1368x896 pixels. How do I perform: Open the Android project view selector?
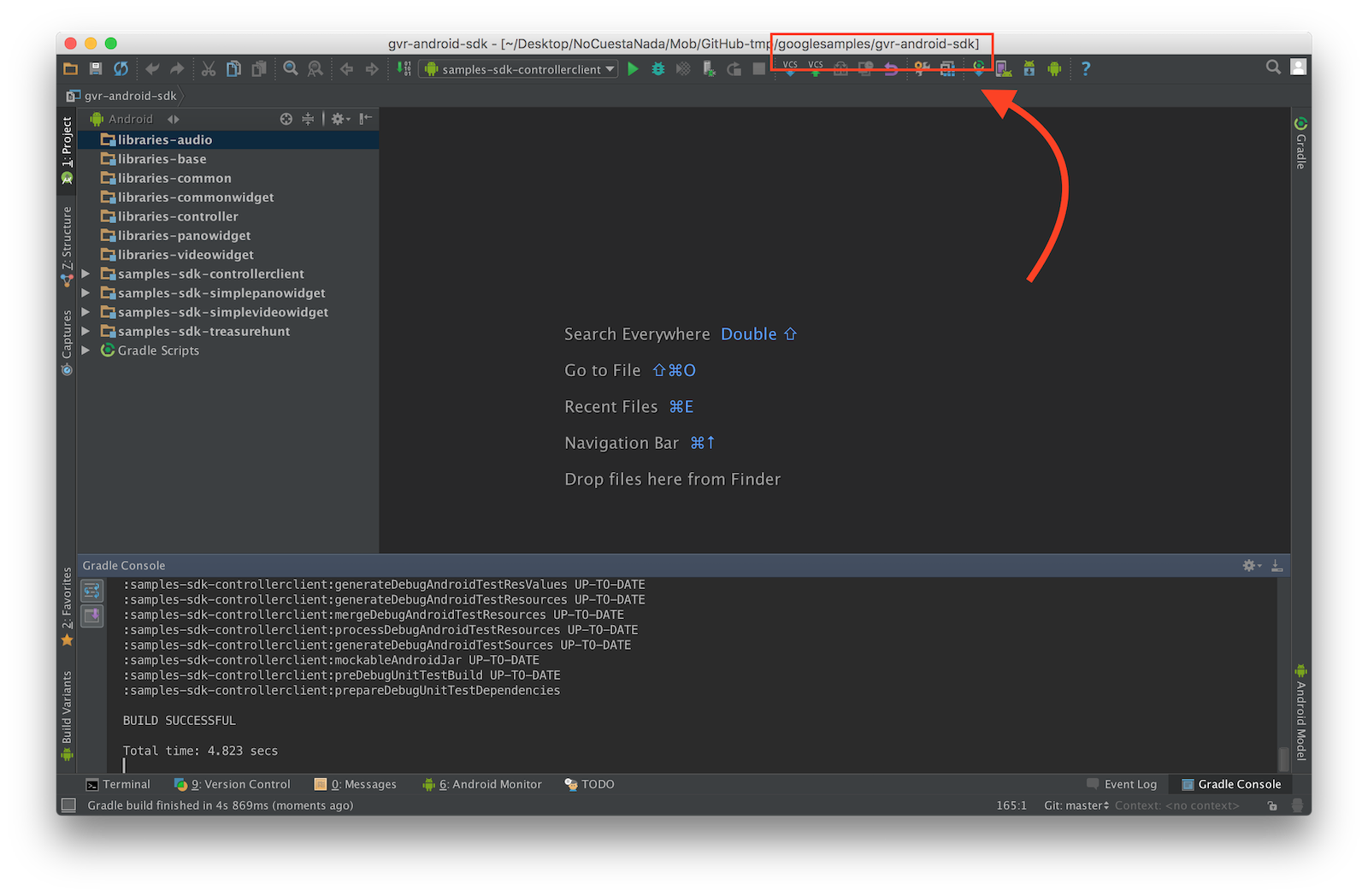[x=135, y=119]
